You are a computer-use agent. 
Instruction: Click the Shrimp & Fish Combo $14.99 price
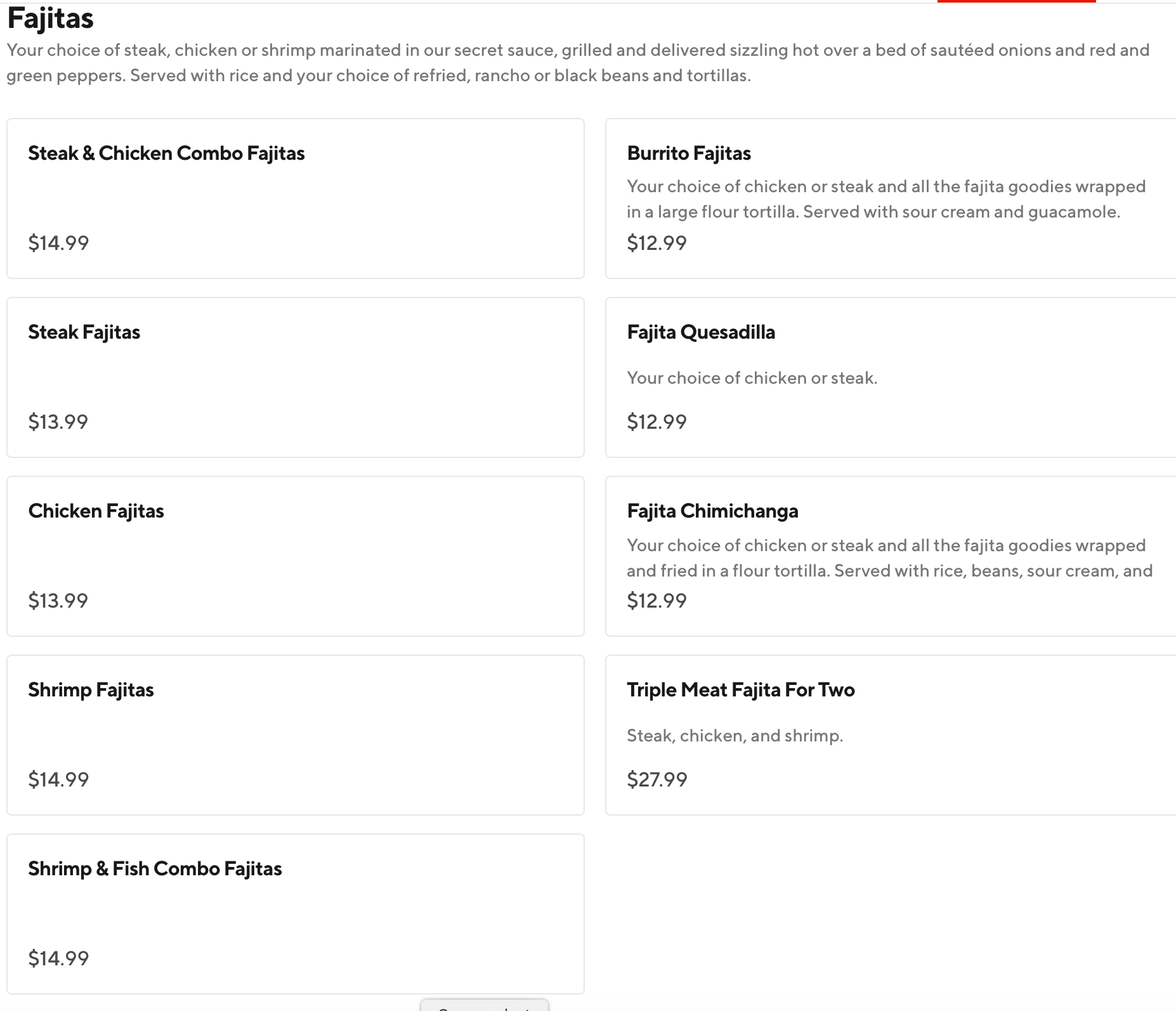(58, 958)
